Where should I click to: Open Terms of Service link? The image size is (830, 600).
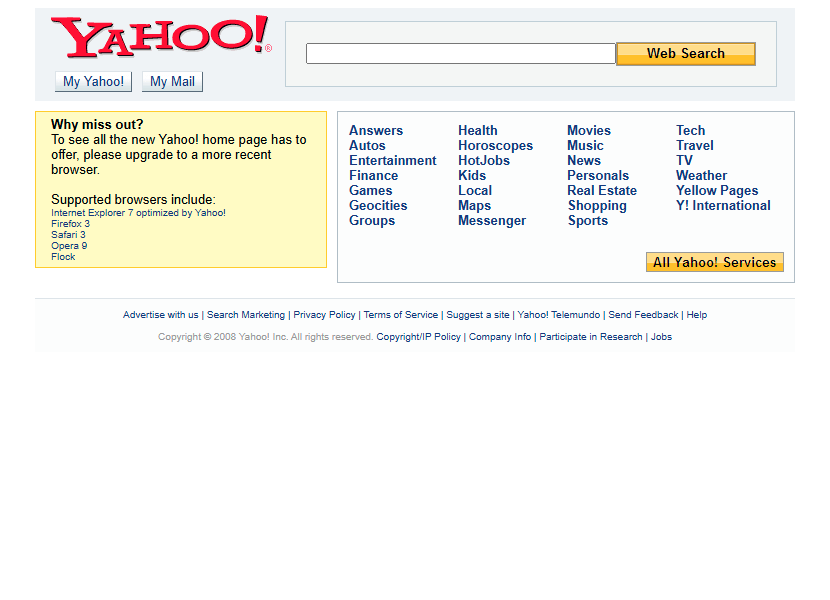point(401,315)
